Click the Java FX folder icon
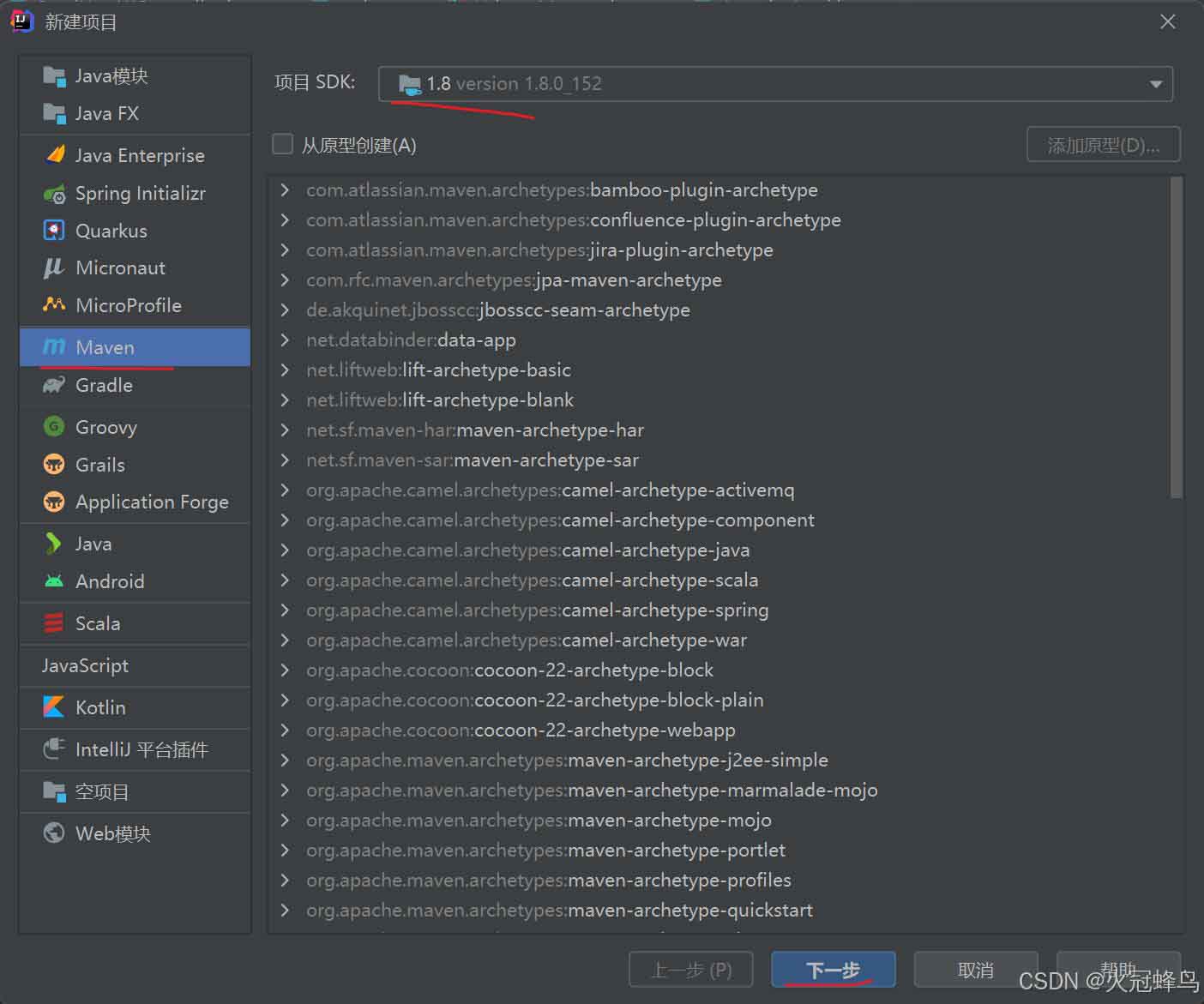This screenshot has width=1204, height=1004. (x=54, y=113)
